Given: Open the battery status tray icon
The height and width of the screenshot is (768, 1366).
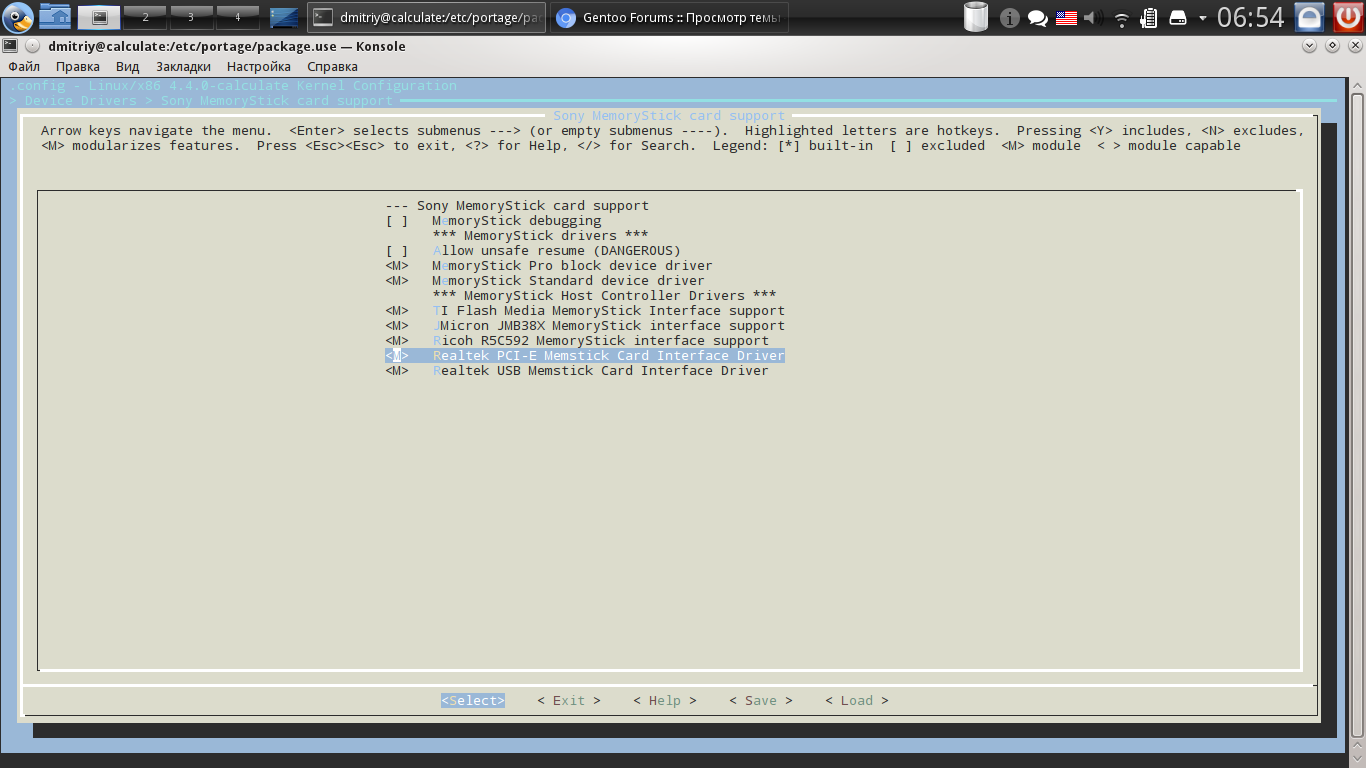Looking at the screenshot, I should [1149, 18].
